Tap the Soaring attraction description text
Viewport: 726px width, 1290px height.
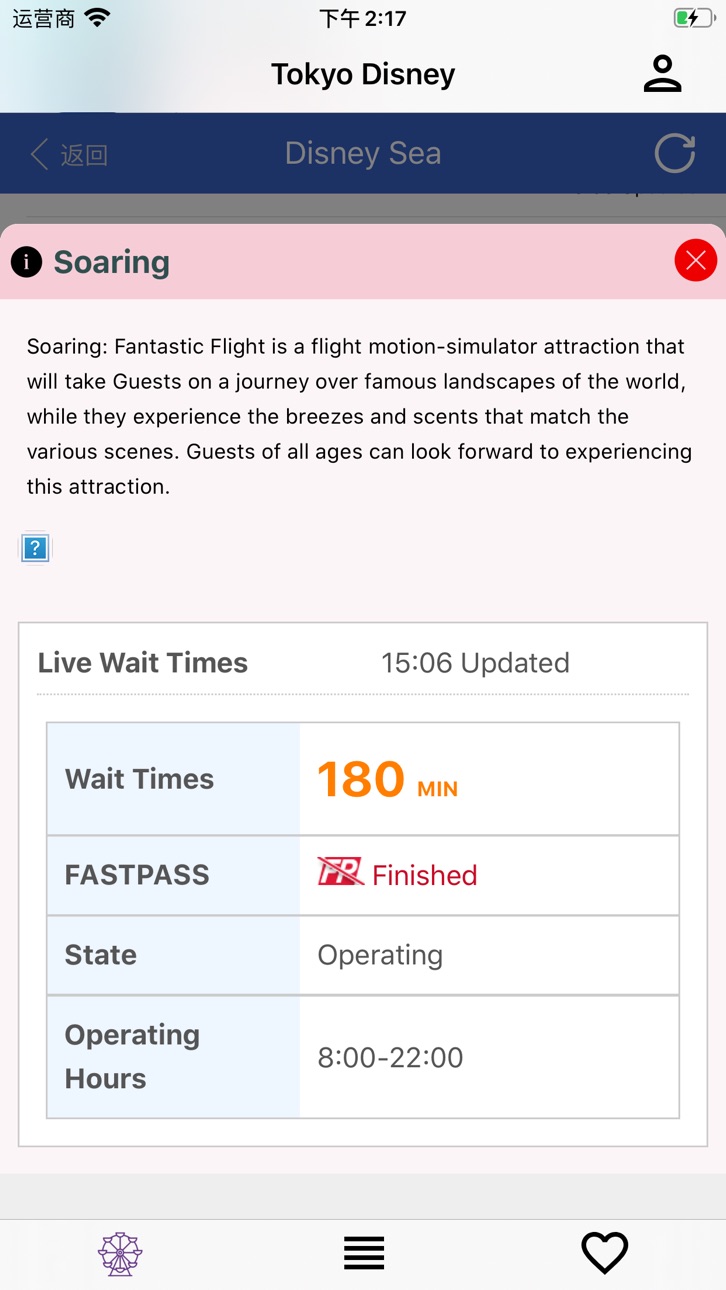pyautogui.click(x=360, y=417)
